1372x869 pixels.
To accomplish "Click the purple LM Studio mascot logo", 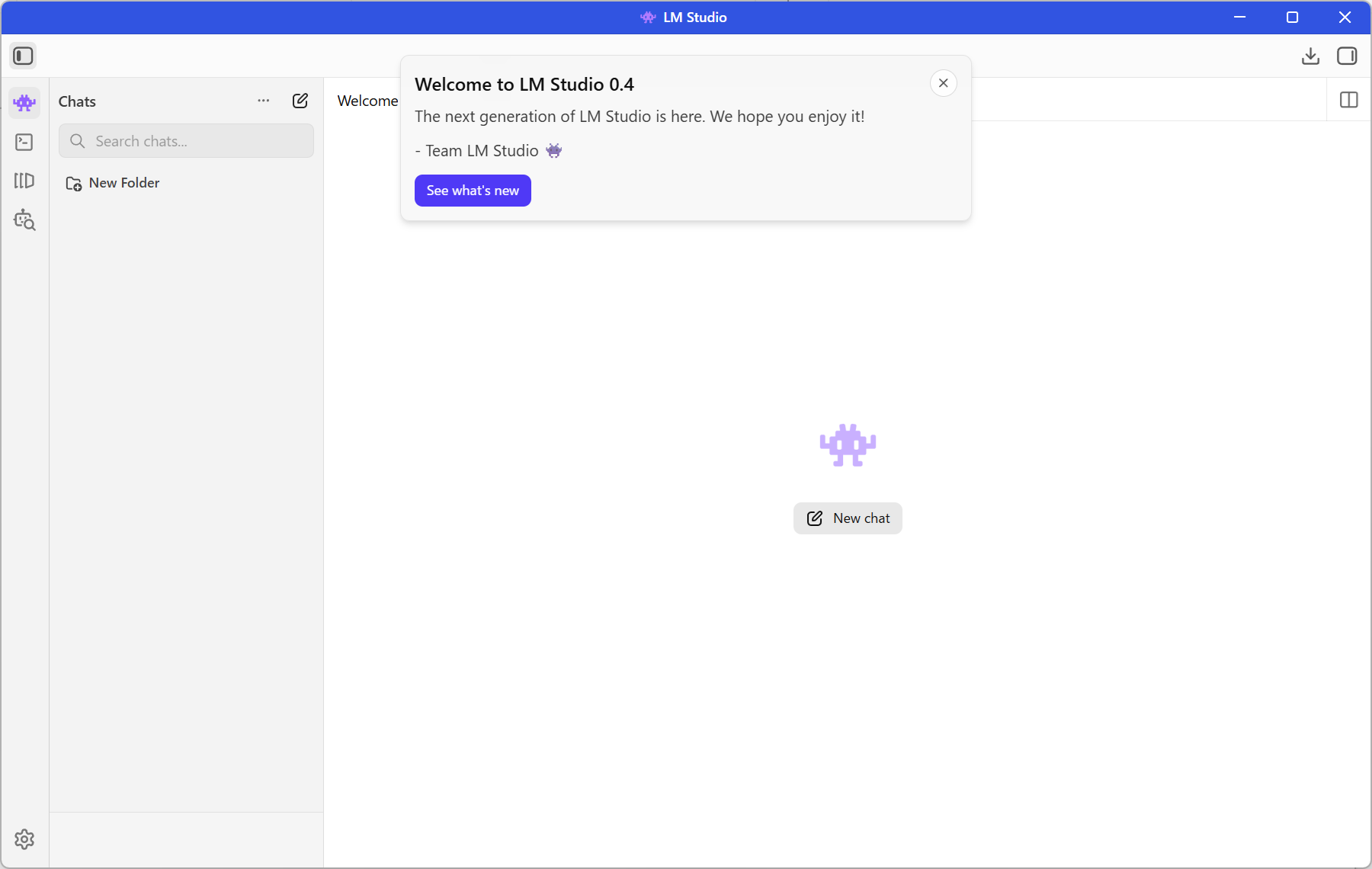I will tap(848, 444).
